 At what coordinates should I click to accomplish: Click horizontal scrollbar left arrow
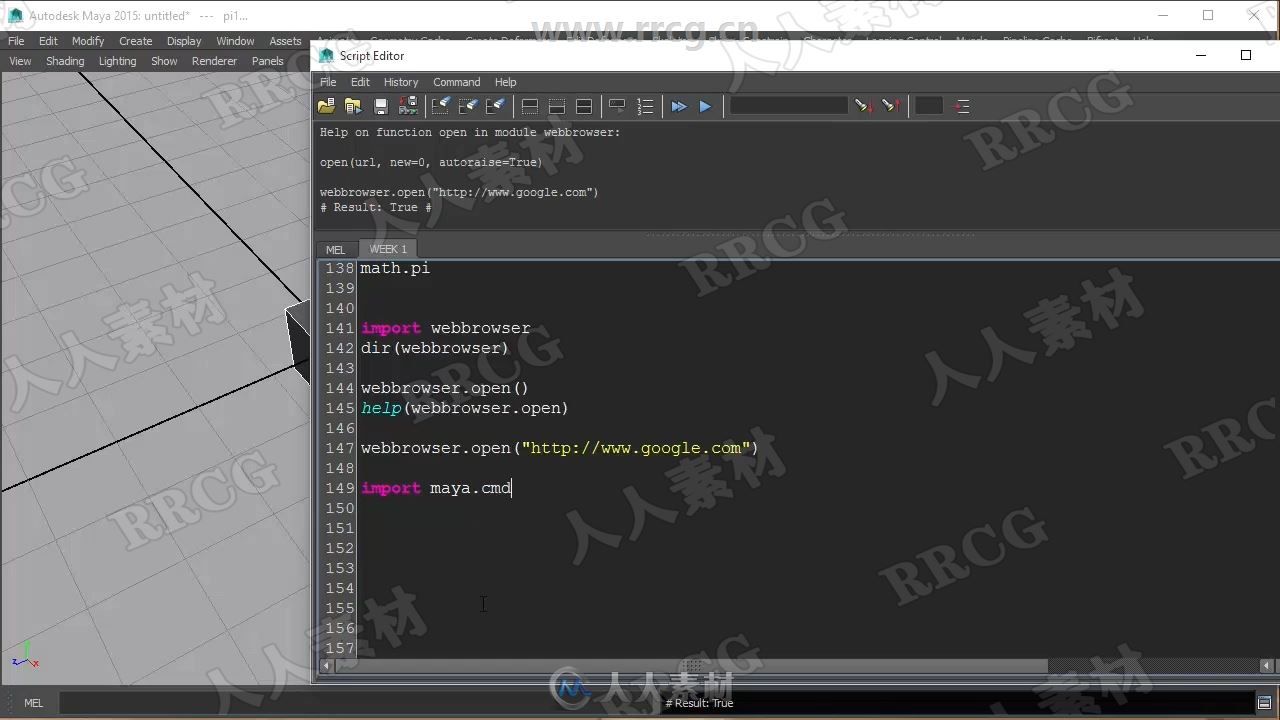(326, 666)
